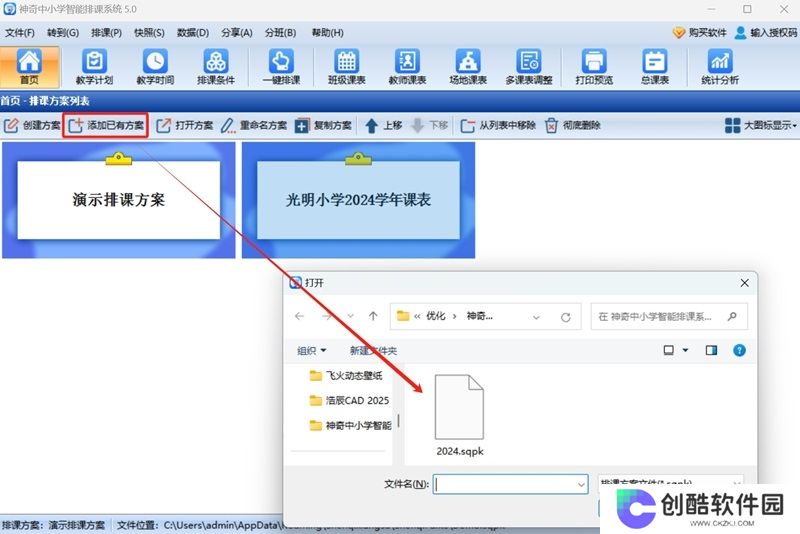Open 快照(S) menu
This screenshot has width=800, height=534.
pos(149,33)
